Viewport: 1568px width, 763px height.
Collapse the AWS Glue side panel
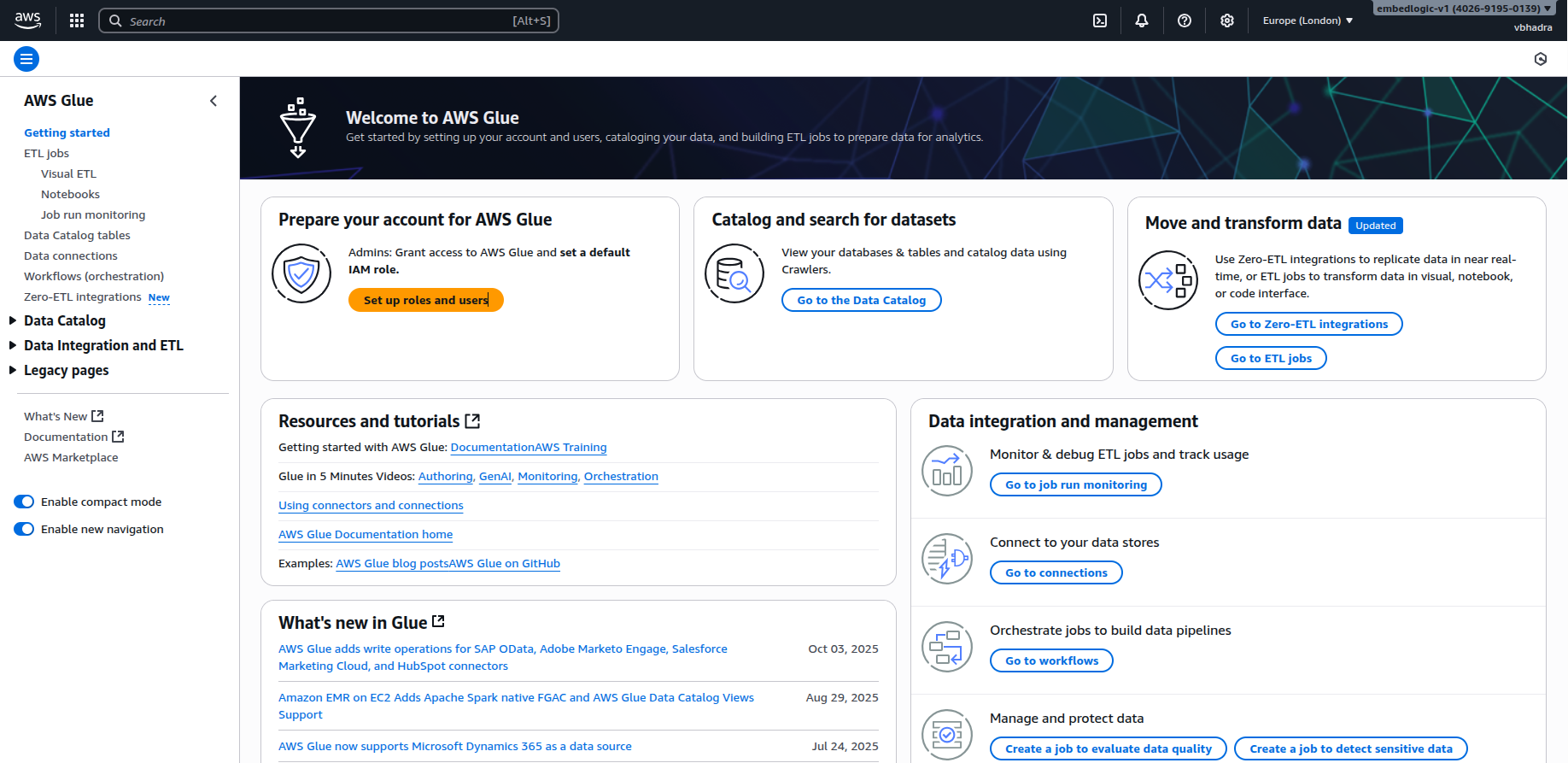click(x=214, y=101)
